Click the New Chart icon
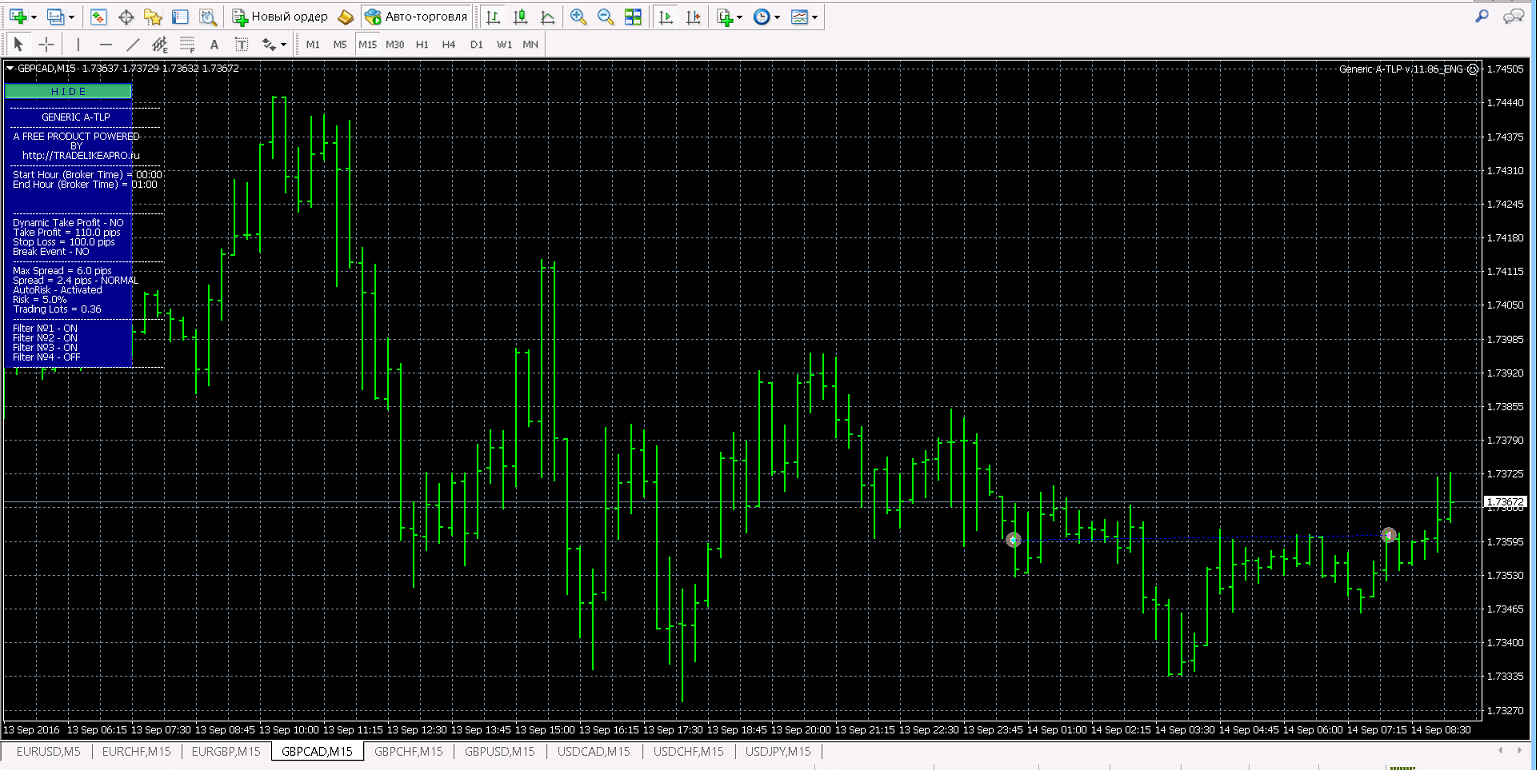This screenshot has height=770, width=1537. tap(18, 17)
